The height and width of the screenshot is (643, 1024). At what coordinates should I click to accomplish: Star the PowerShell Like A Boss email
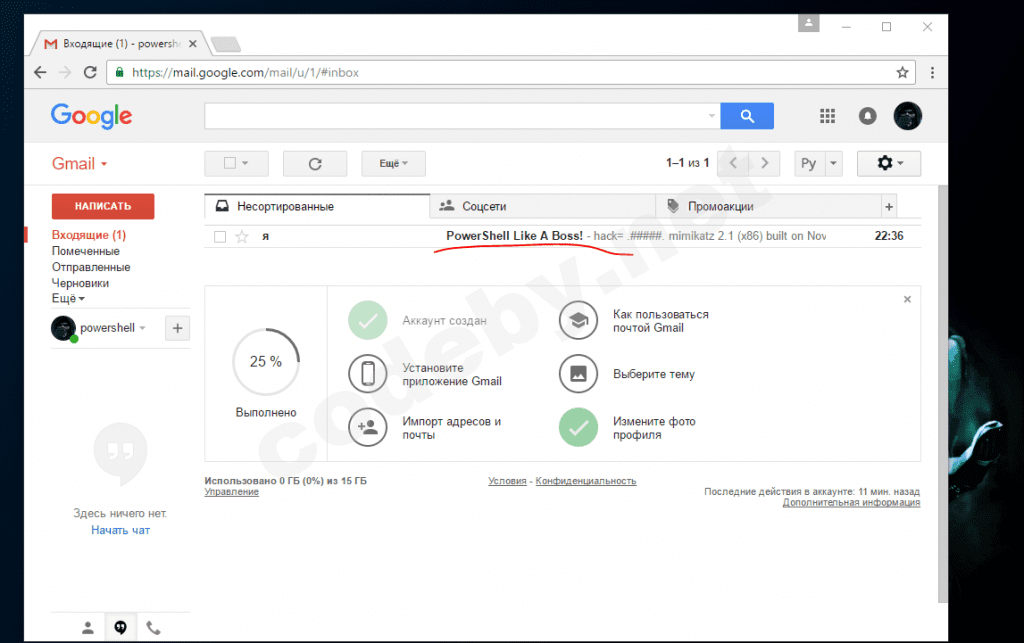coord(242,236)
